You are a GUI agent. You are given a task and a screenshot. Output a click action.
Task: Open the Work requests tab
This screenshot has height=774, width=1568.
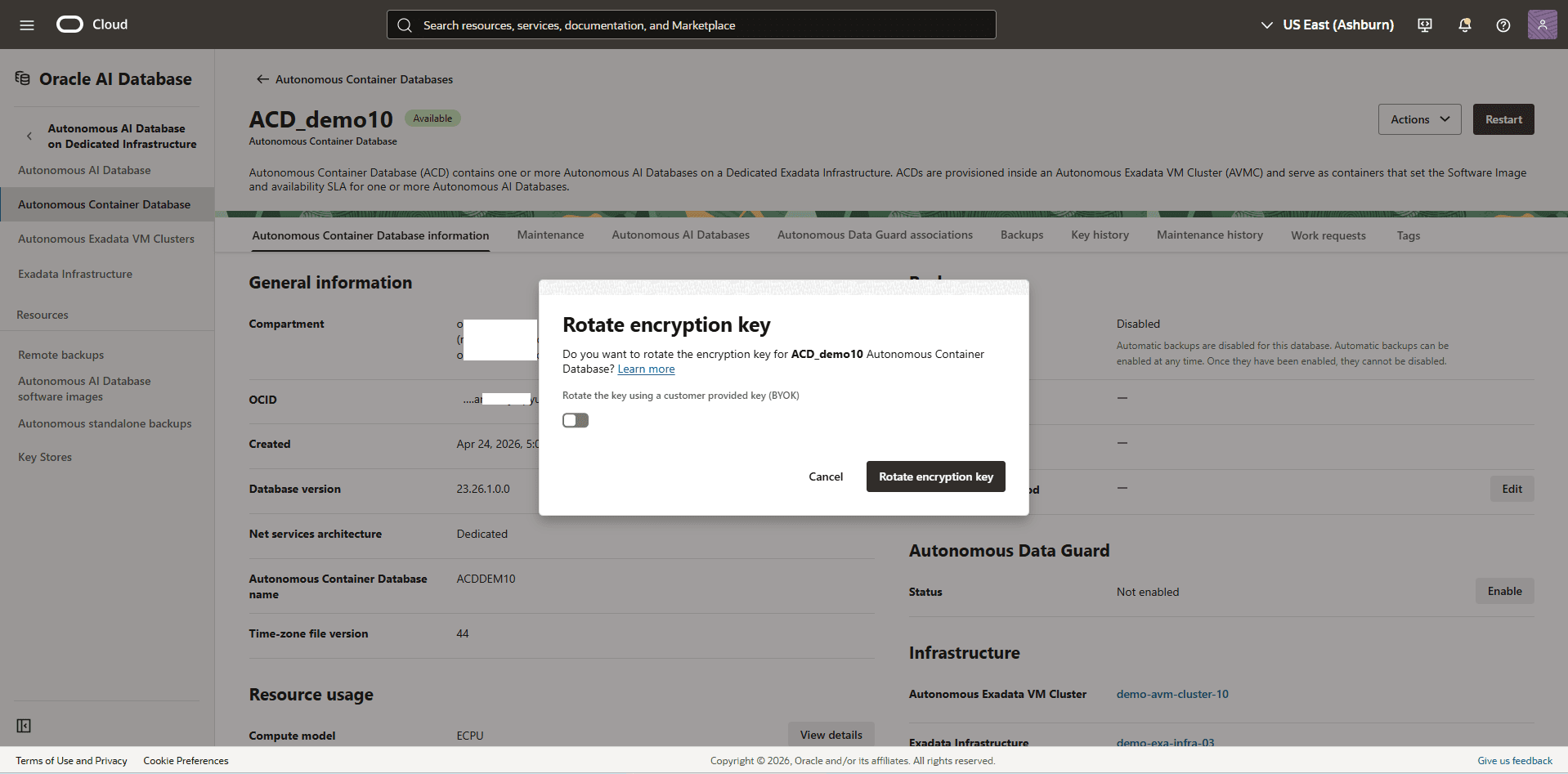click(x=1328, y=235)
